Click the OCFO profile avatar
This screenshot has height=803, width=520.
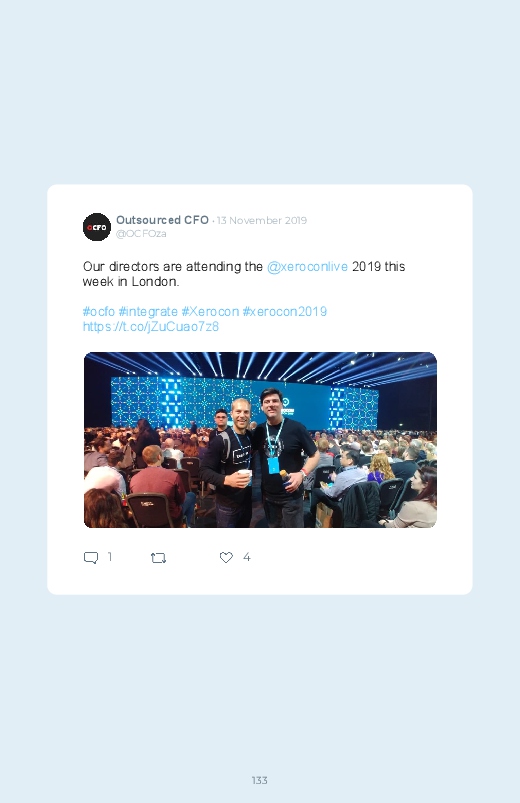click(x=97, y=227)
